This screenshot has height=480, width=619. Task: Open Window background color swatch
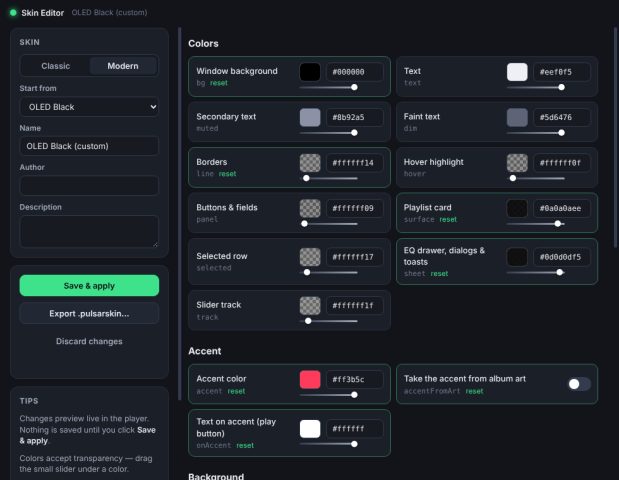[x=310, y=72]
